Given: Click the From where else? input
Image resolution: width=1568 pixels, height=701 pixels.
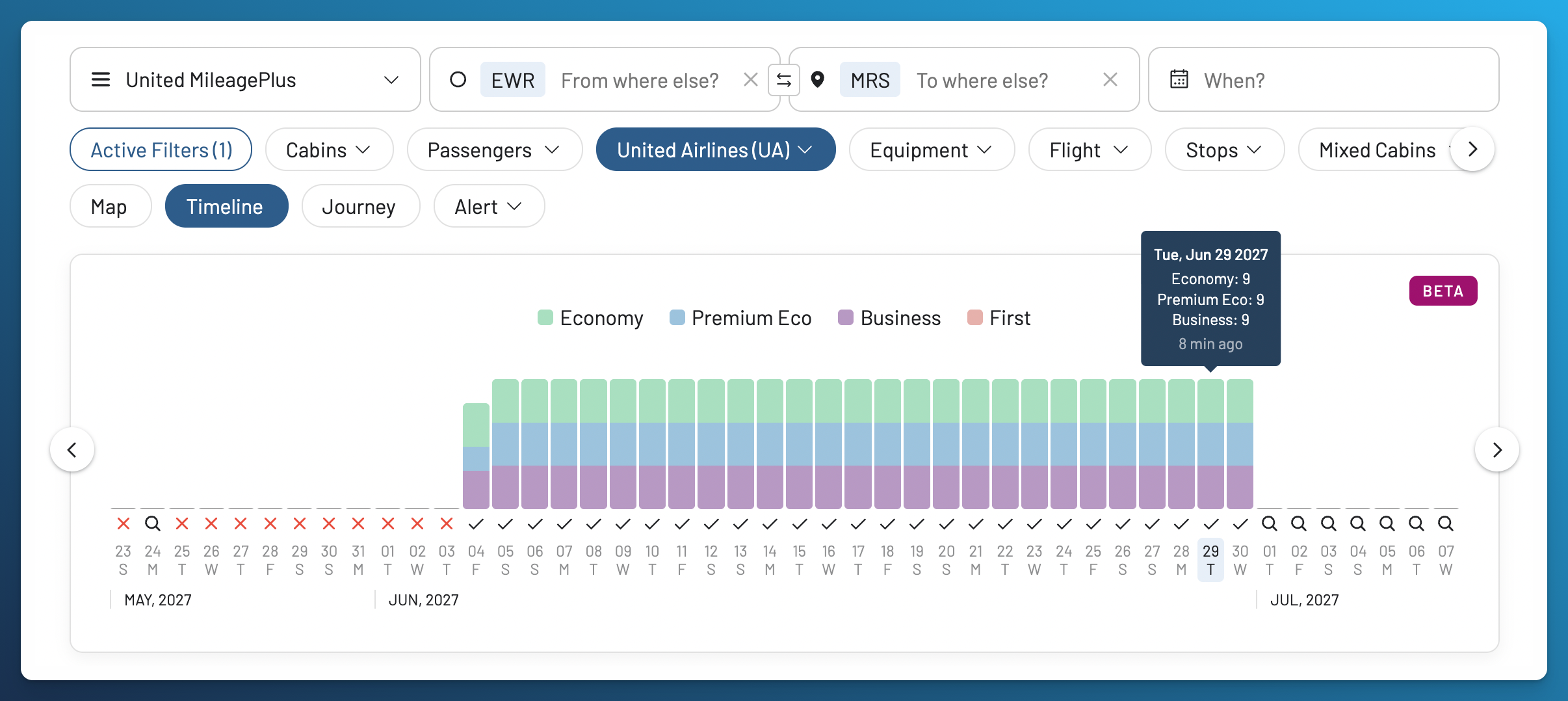Looking at the screenshot, I should 640,80.
